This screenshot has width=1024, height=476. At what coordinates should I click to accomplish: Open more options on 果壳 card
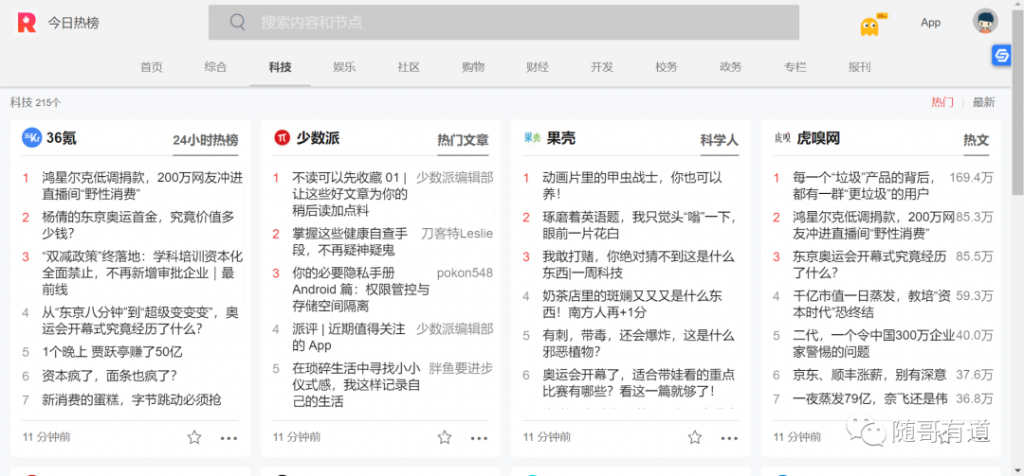coord(729,438)
